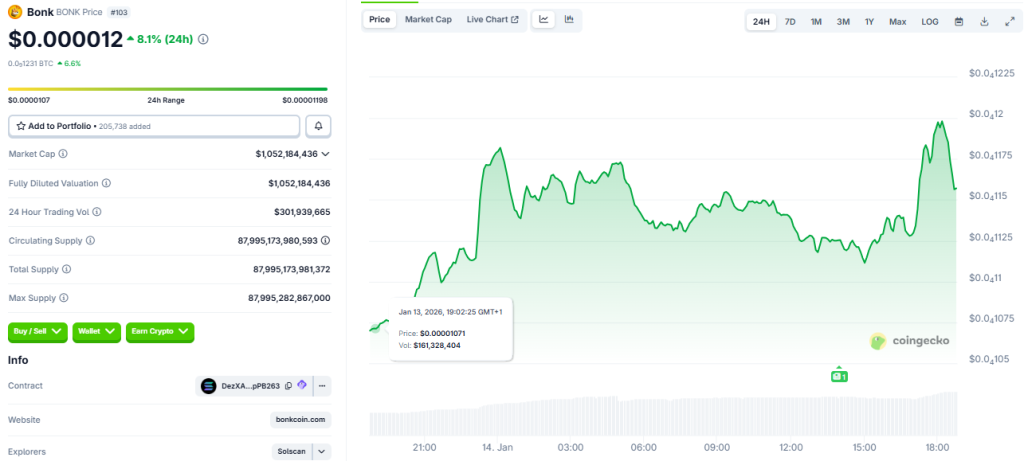Viewport: 1024px width, 461px height.
Task: Switch to the Market Cap chart tab
Action: click(x=428, y=19)
